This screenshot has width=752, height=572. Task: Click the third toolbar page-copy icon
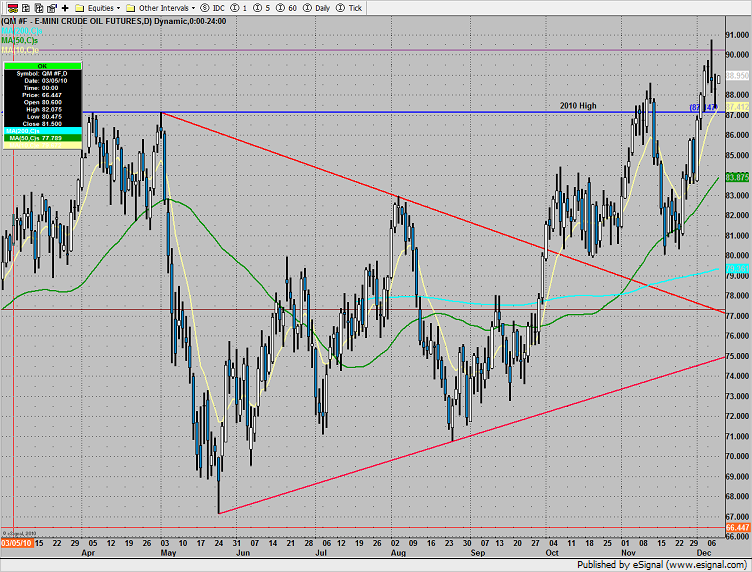39,8
